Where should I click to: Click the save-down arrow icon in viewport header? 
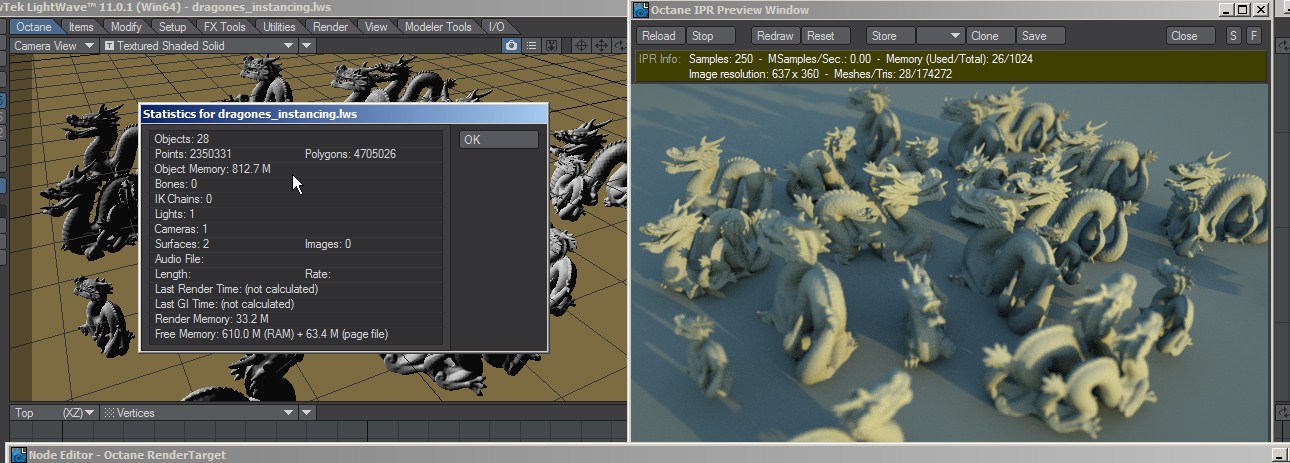551,46
